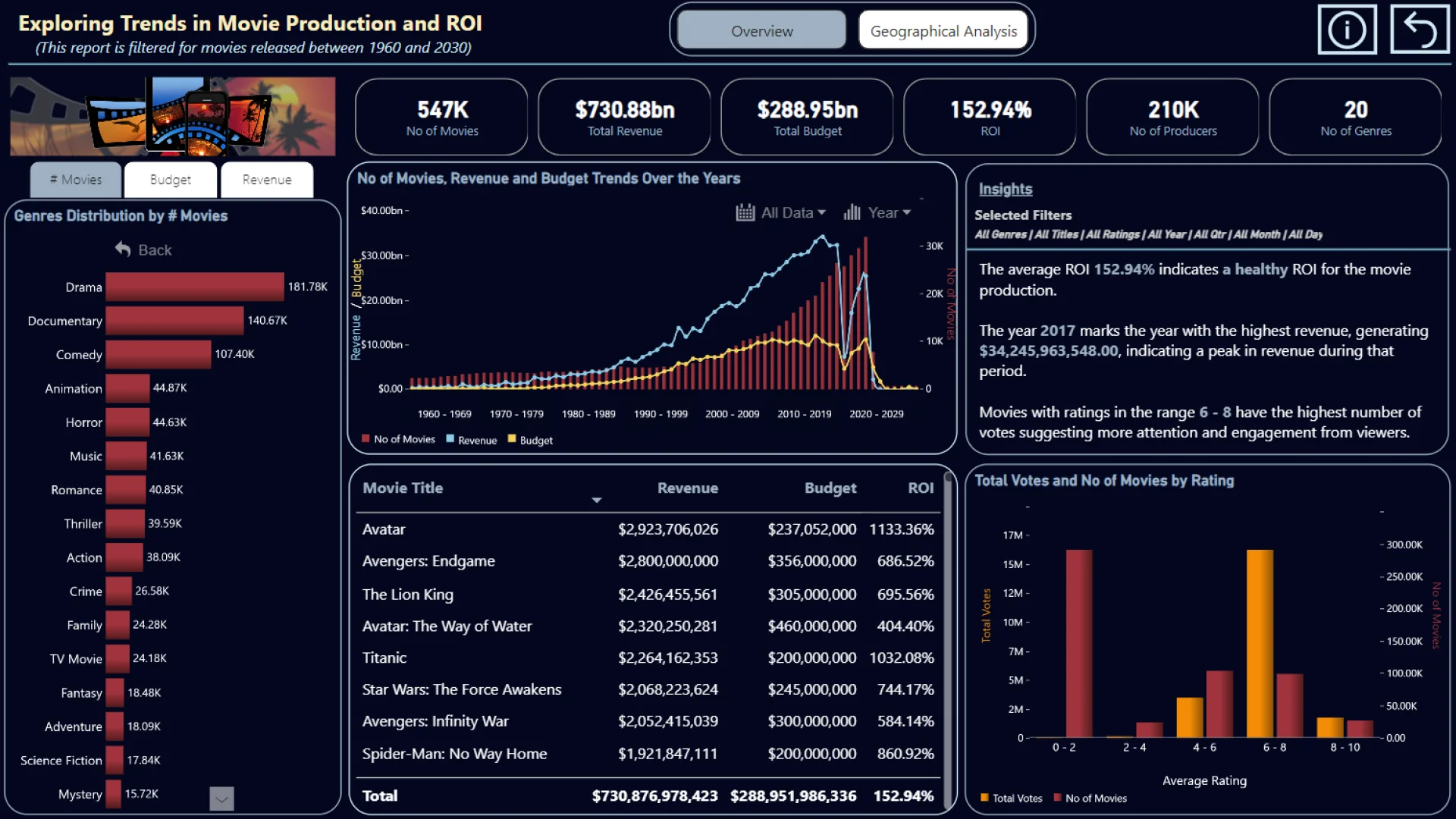1456x819 pixels.
Task: Click the ROI 152.94% card
Action: [x=990, y=118]
